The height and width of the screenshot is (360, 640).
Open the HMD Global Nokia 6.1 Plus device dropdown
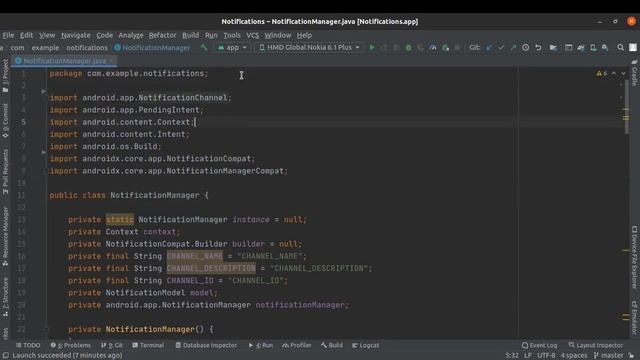pyautogui.click(x=310, y=48)
